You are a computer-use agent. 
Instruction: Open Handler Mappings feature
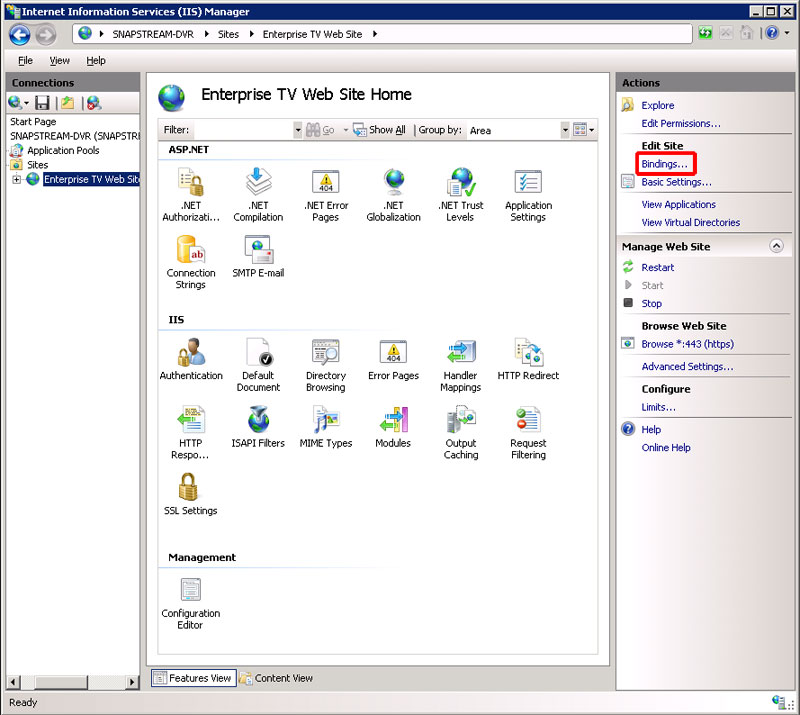click(460, 365)
